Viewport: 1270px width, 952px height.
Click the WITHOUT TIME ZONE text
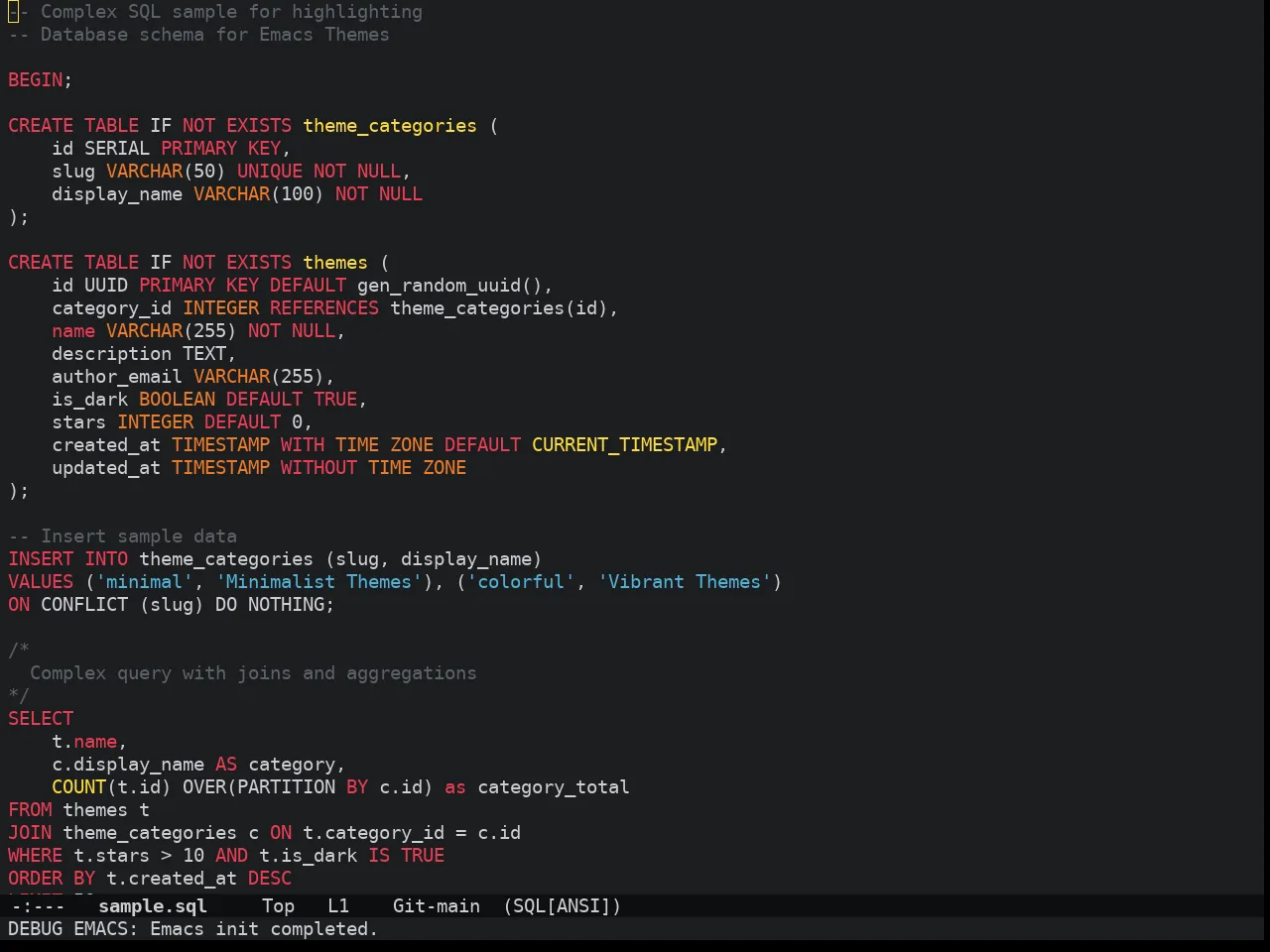click(x=374, y=468)
